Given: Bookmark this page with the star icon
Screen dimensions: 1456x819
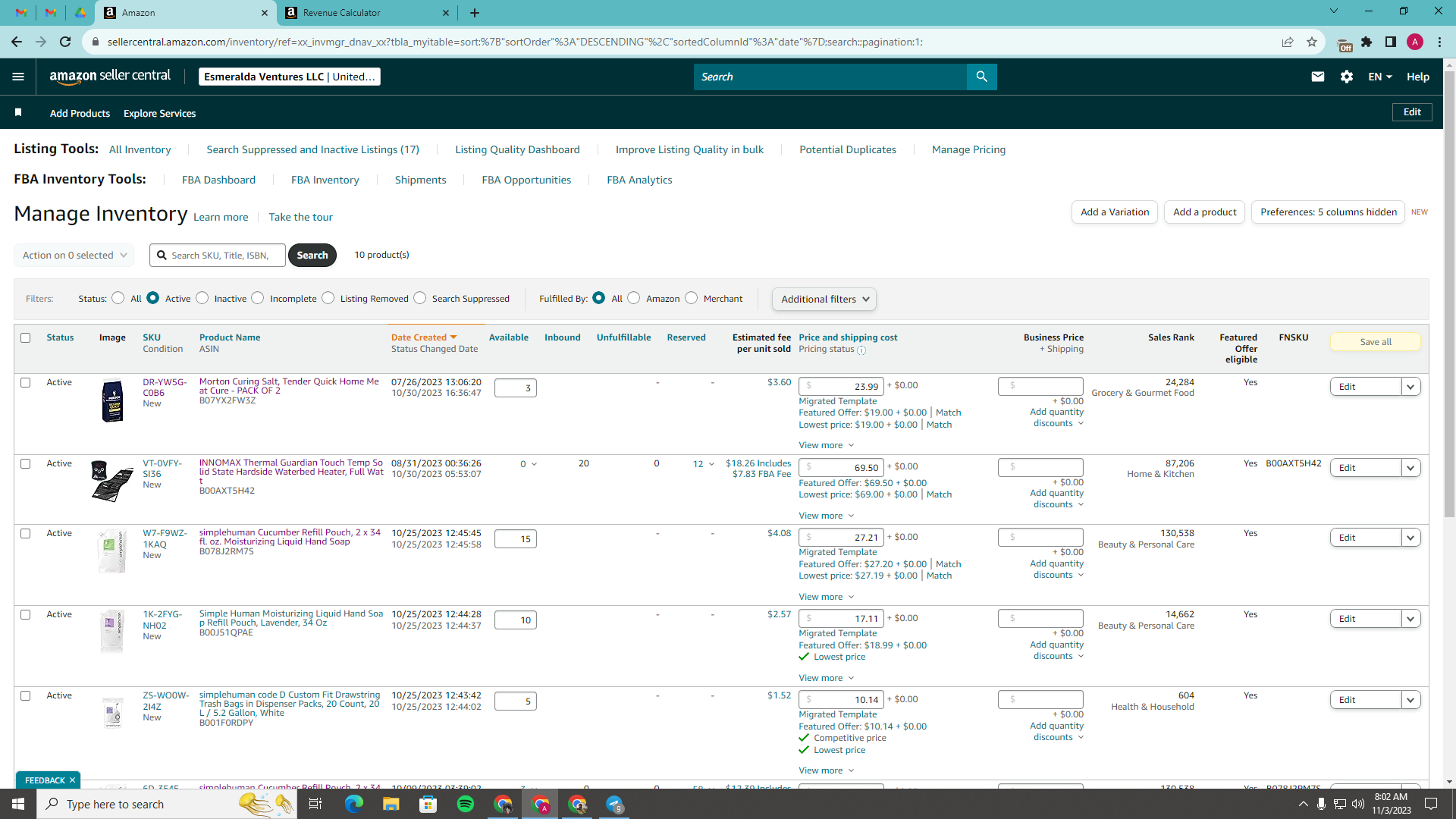Looking at the screenshot, I should (x=1312, y=42).
